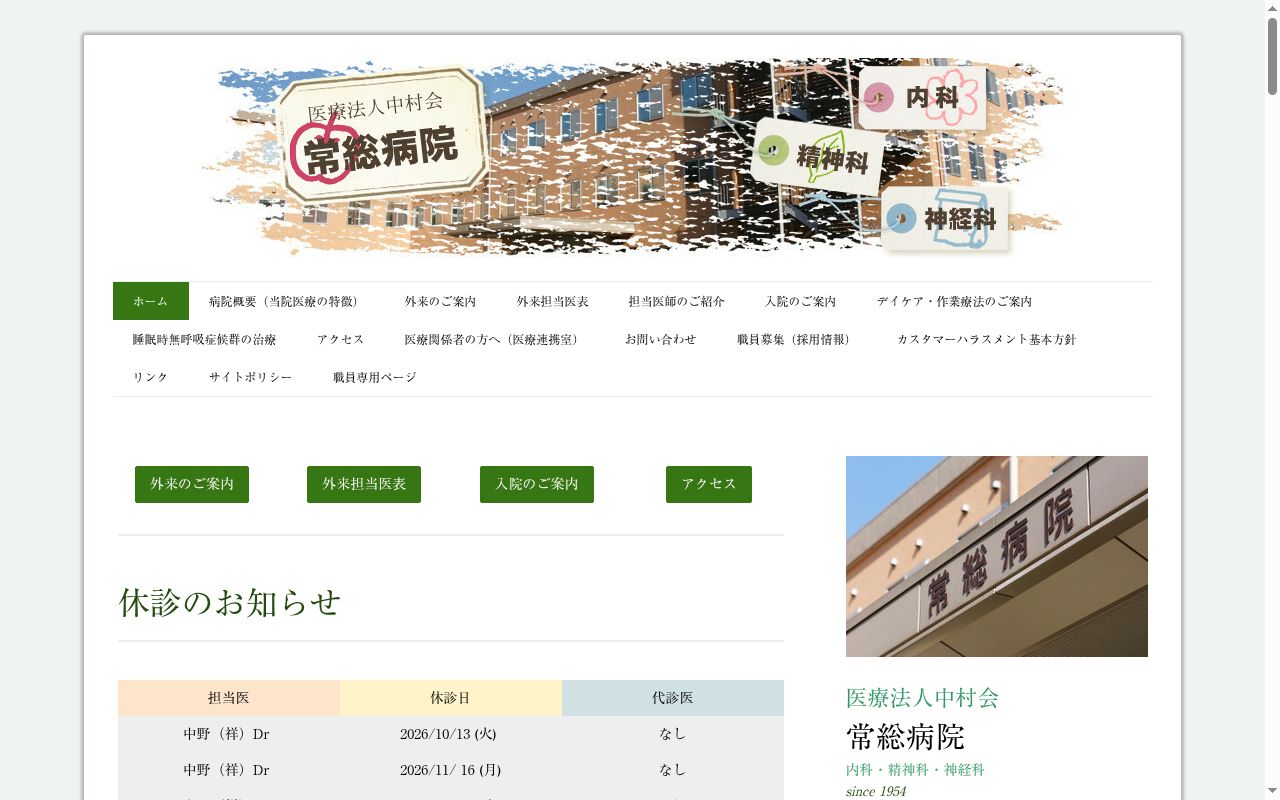The height and width of the screenshot is (800, 1280).
Task: Click the green 入院のご案内 button
Action: click(537, 484)
